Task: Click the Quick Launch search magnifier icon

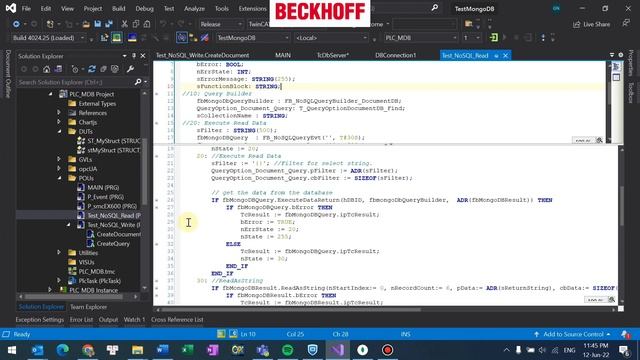Action: click(435, 8)
